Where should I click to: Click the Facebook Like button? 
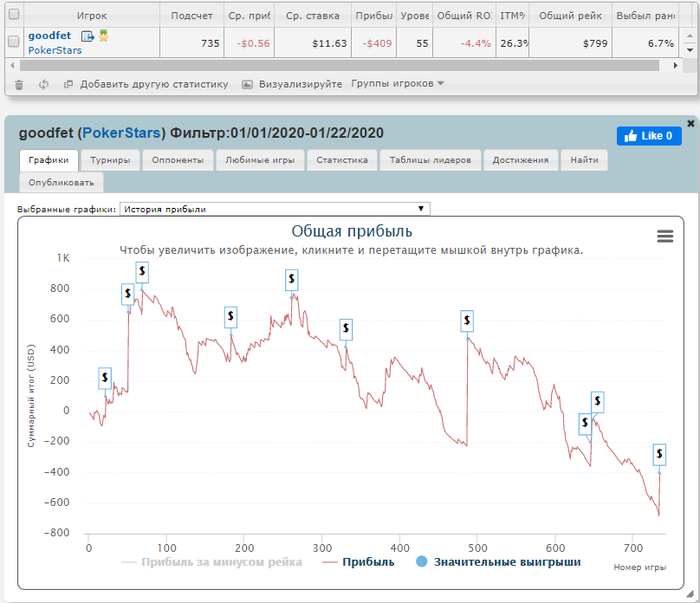[649, 136]
